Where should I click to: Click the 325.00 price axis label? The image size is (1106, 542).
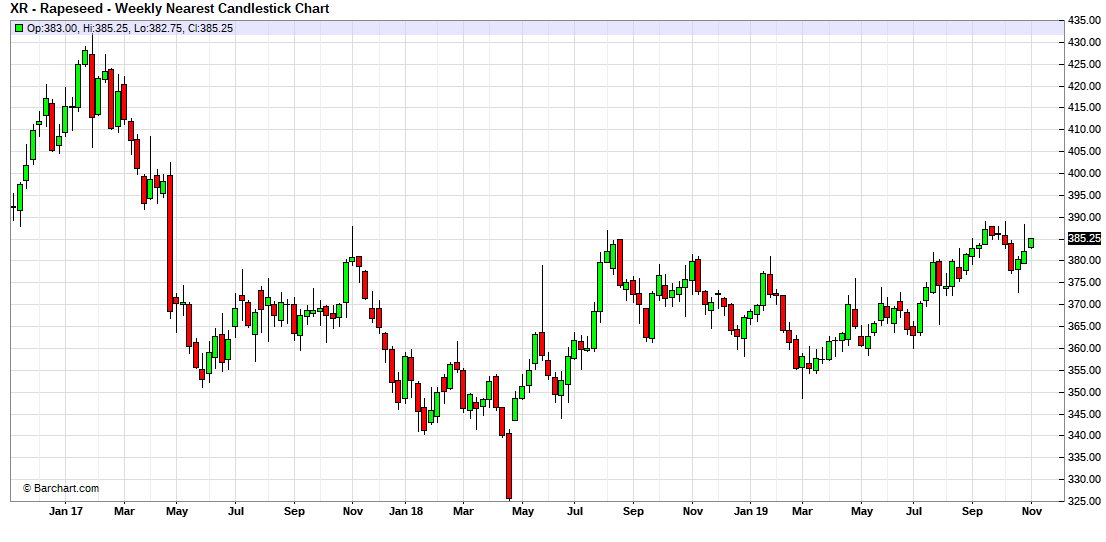pyautogui.click(x=1085, y=501)
